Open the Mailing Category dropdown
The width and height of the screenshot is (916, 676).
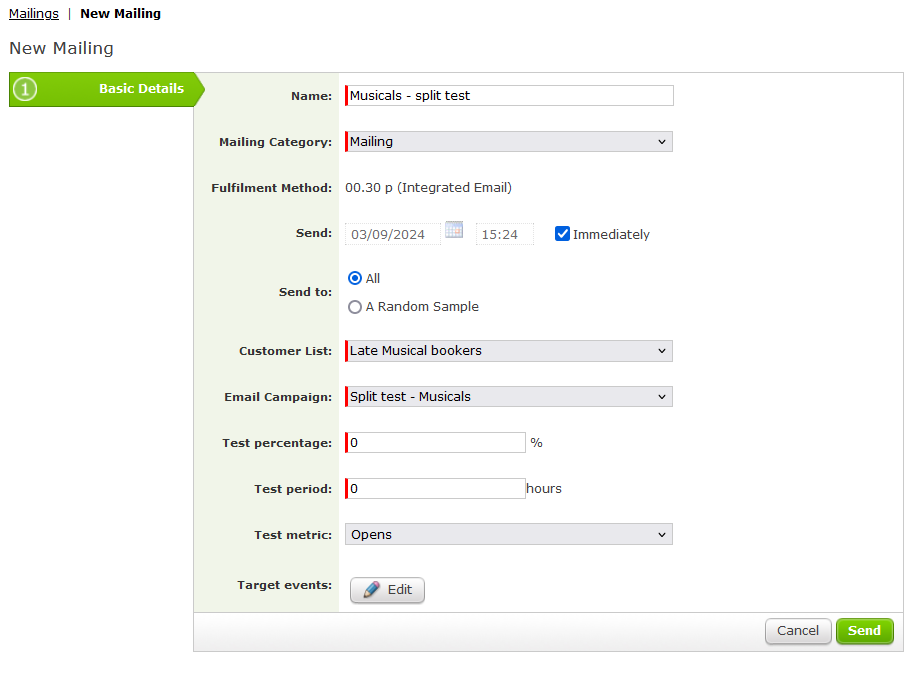pyautogui.click(x=509, y=142)
